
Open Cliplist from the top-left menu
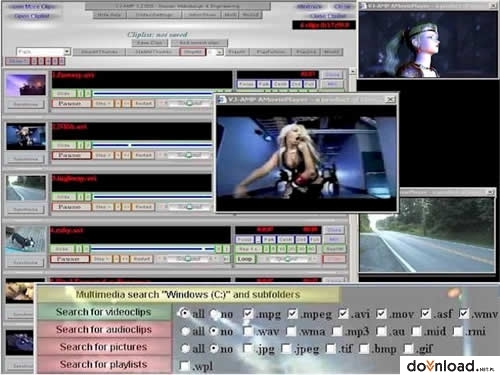(32, 16)
